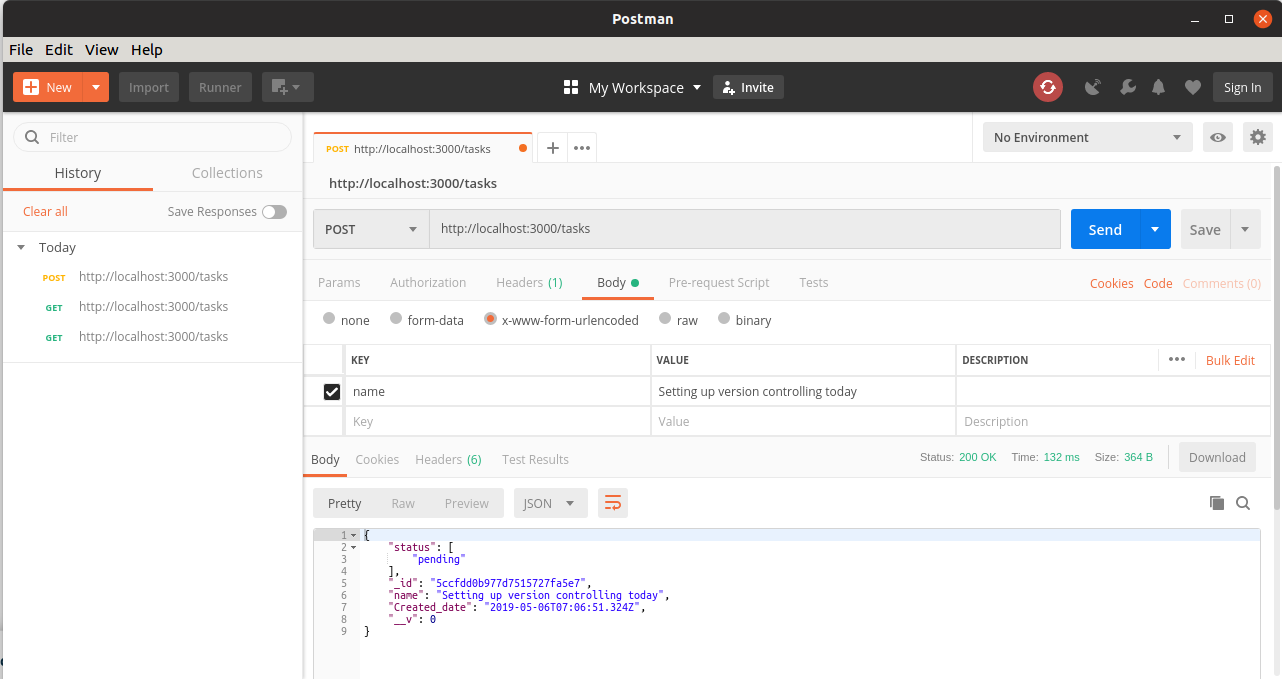Open the Help menu
This screenshot has width=1282, height=679.
(147, 49)
